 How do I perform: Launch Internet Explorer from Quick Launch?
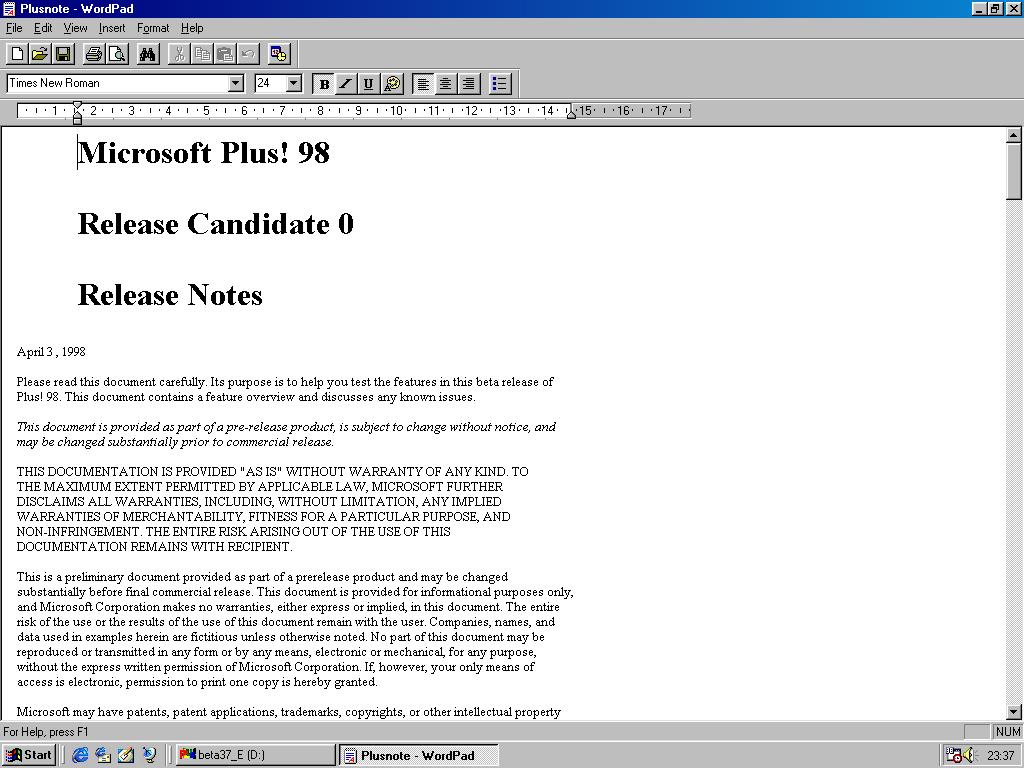pyautogui.click(x=80, y=756)
